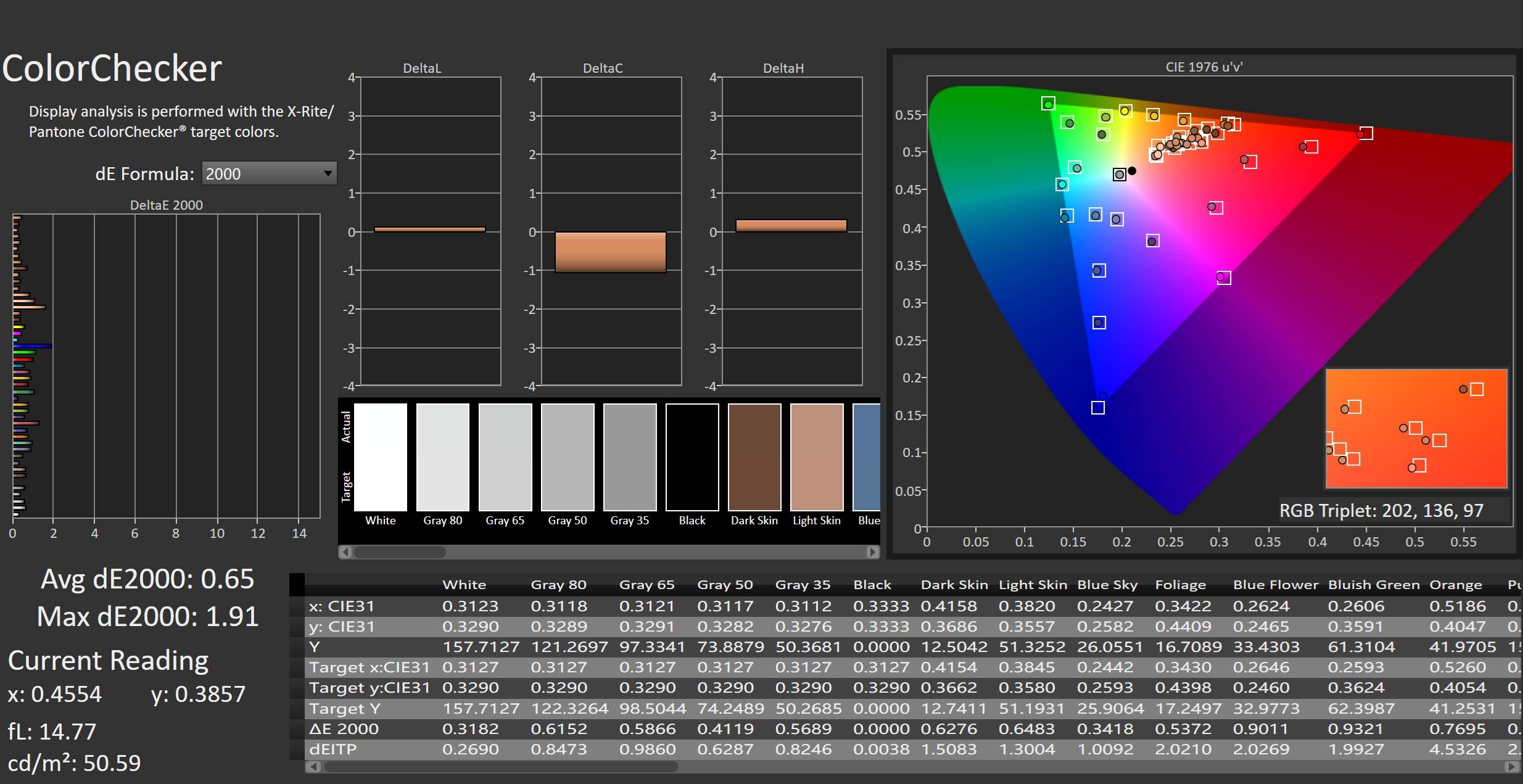Click the blue primary target square in the CIE chart
Screen dimensions: 1523x784
click(1098, 408)
